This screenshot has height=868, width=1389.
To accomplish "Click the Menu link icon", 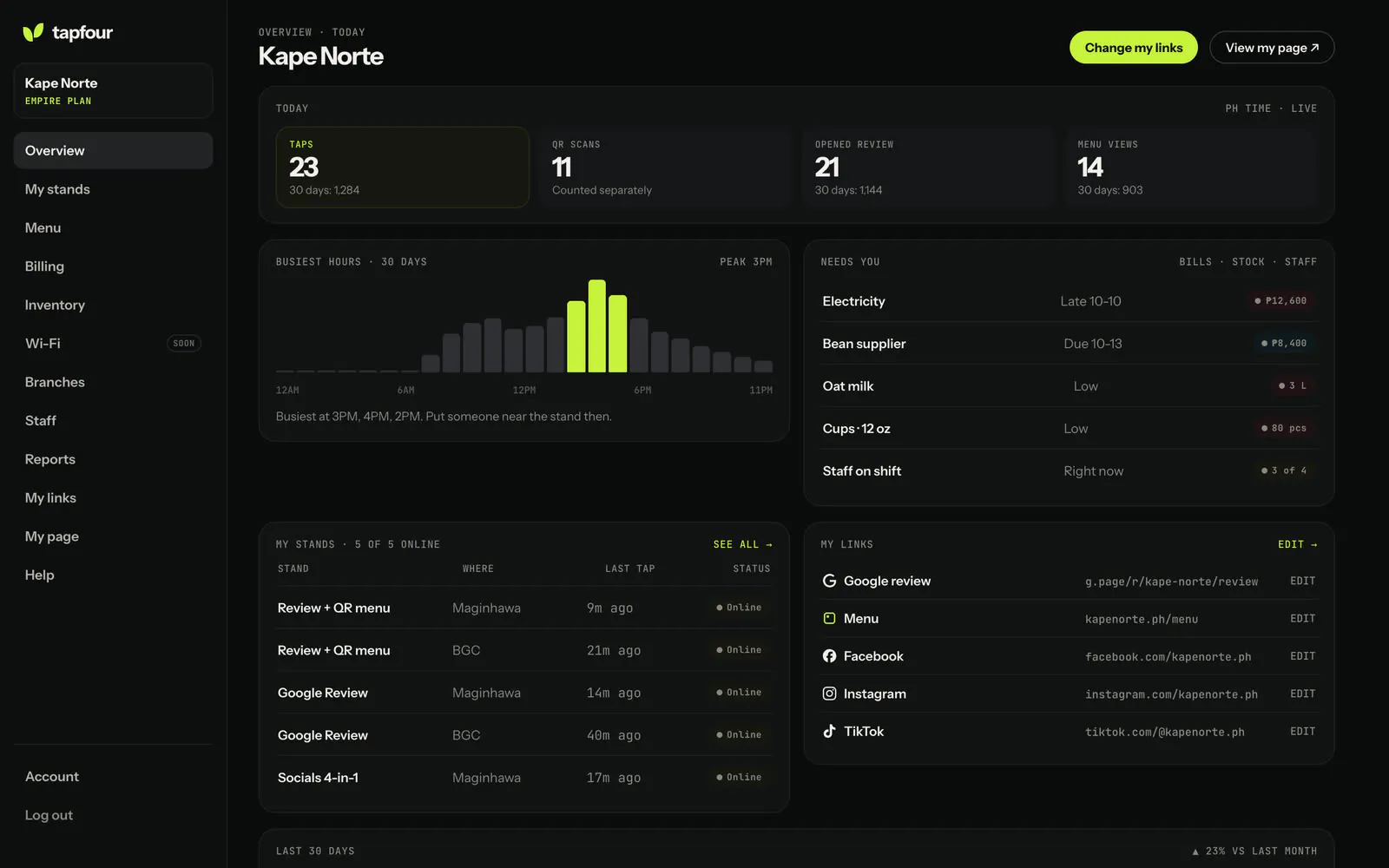I will coord(829,619).
